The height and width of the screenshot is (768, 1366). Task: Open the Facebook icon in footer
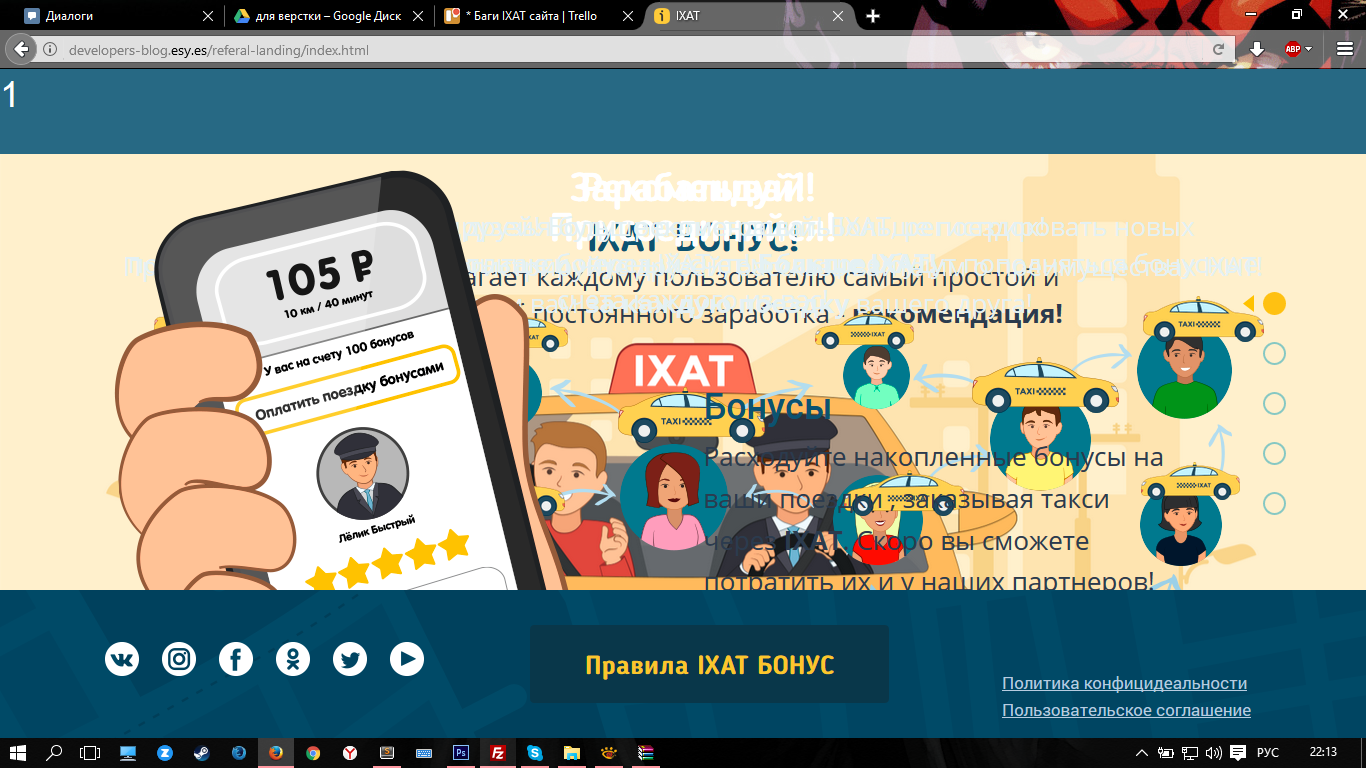tap(236, 659)
